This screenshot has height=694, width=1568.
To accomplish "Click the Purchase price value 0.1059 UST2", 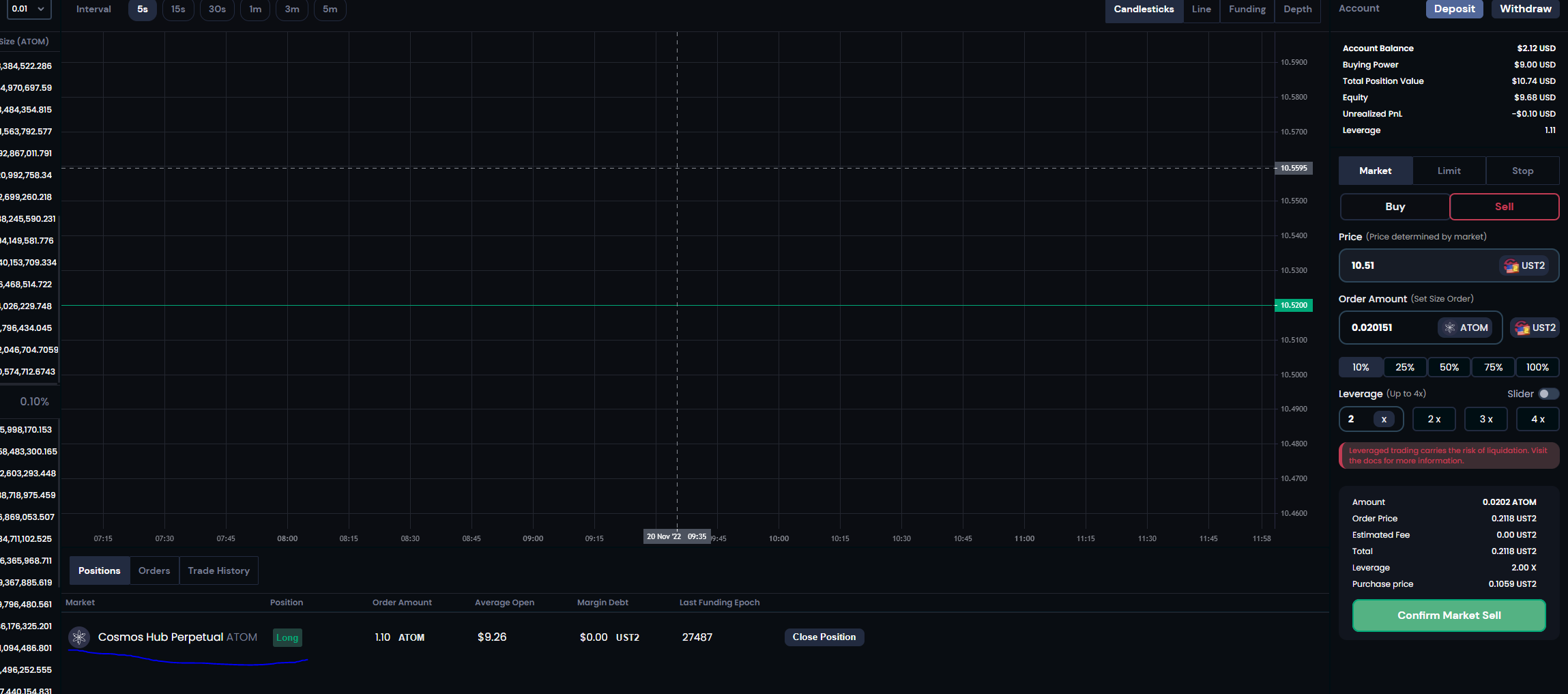I will coord(1512,584).
